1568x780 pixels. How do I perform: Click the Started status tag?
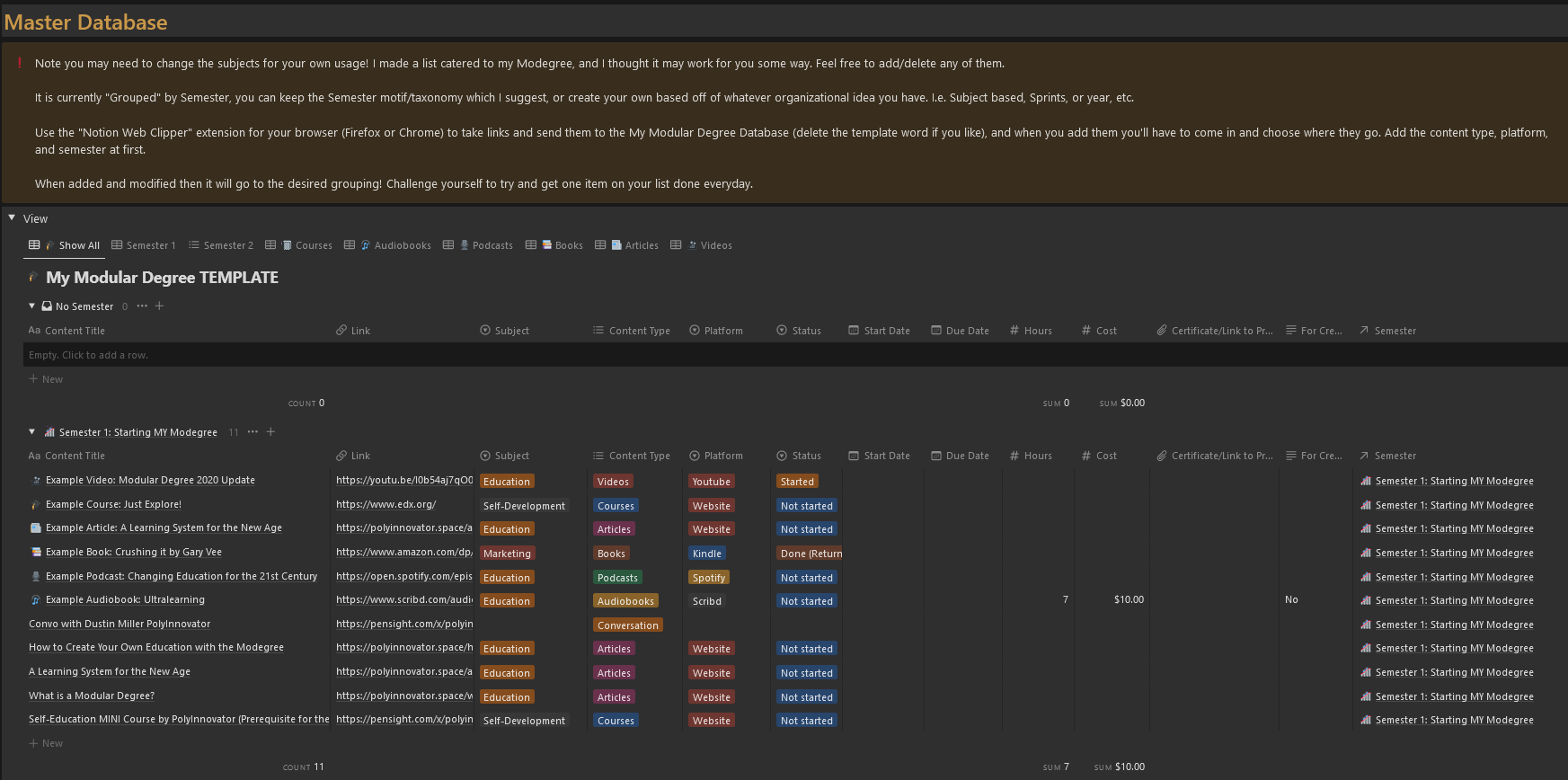[x=797, y=482]
